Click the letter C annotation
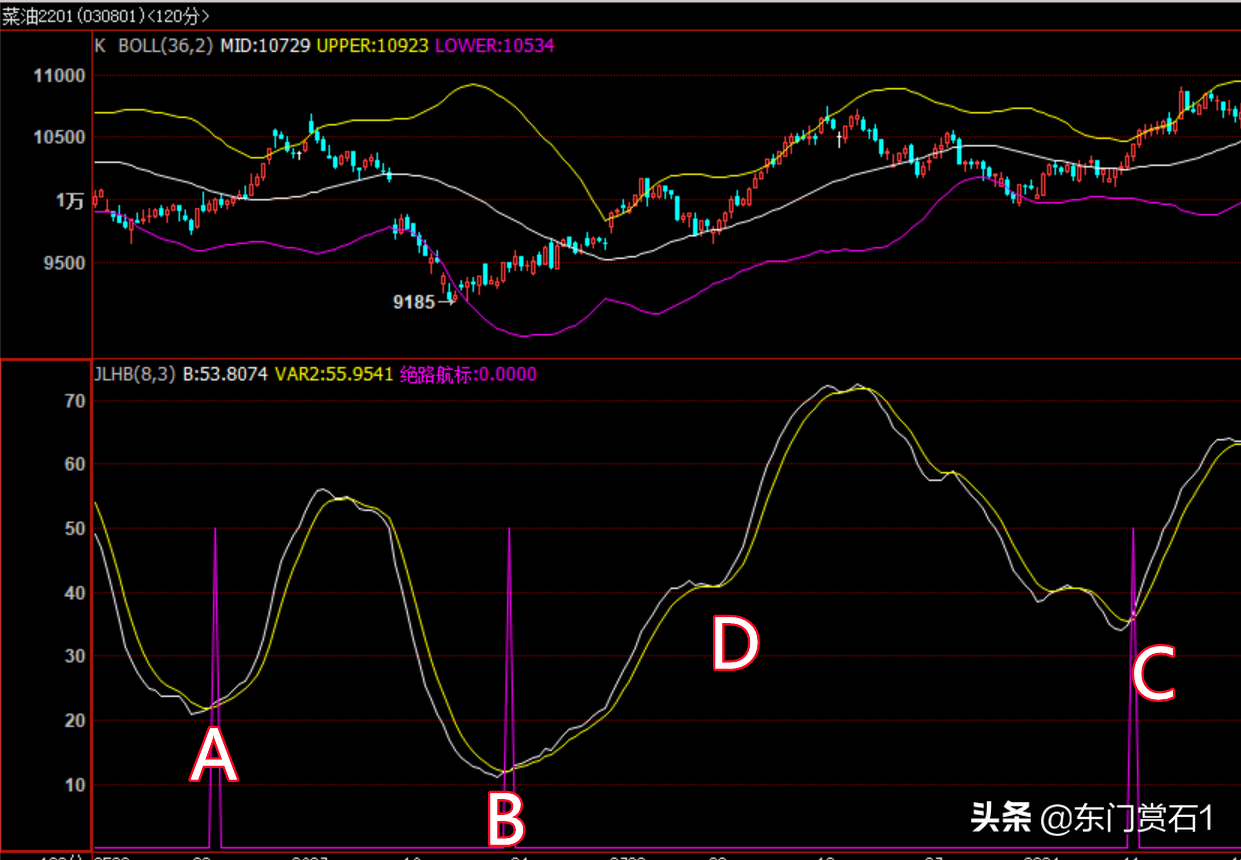 1154,672
